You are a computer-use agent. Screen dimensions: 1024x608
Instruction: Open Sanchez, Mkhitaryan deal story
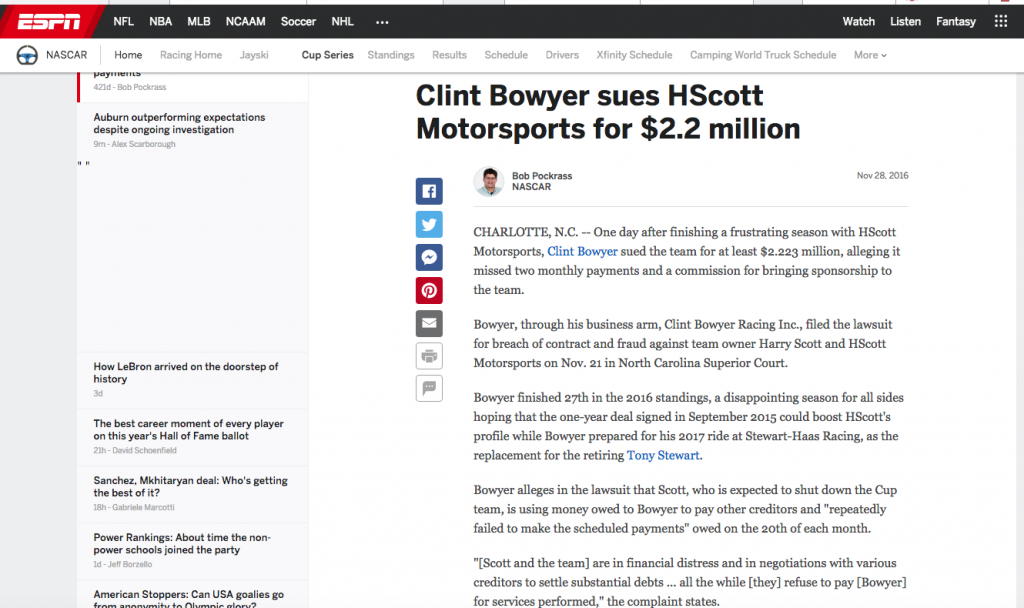(x=190, y=487)
